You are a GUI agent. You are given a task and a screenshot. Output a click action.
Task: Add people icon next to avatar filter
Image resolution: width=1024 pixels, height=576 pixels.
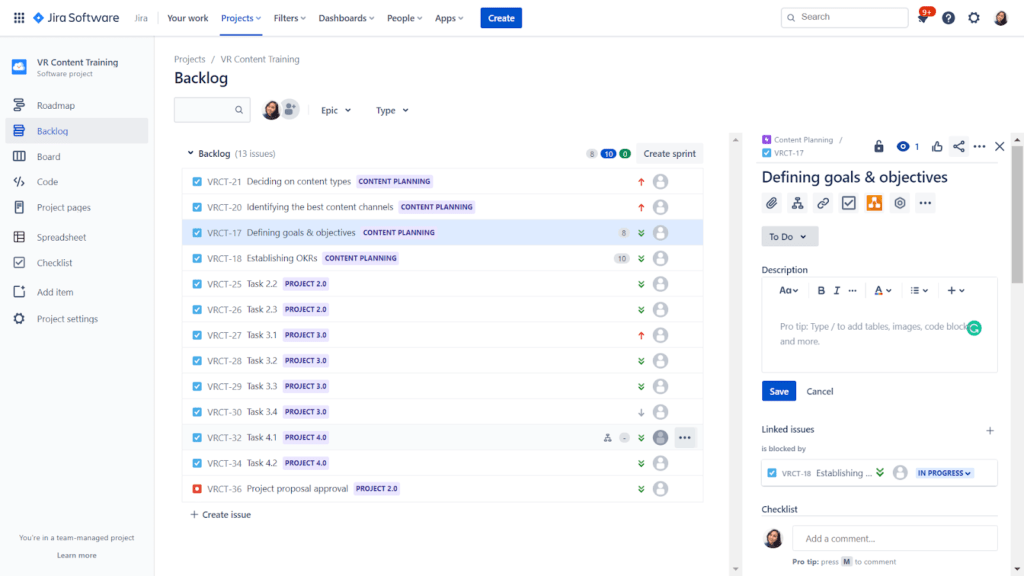pos(290,110)
